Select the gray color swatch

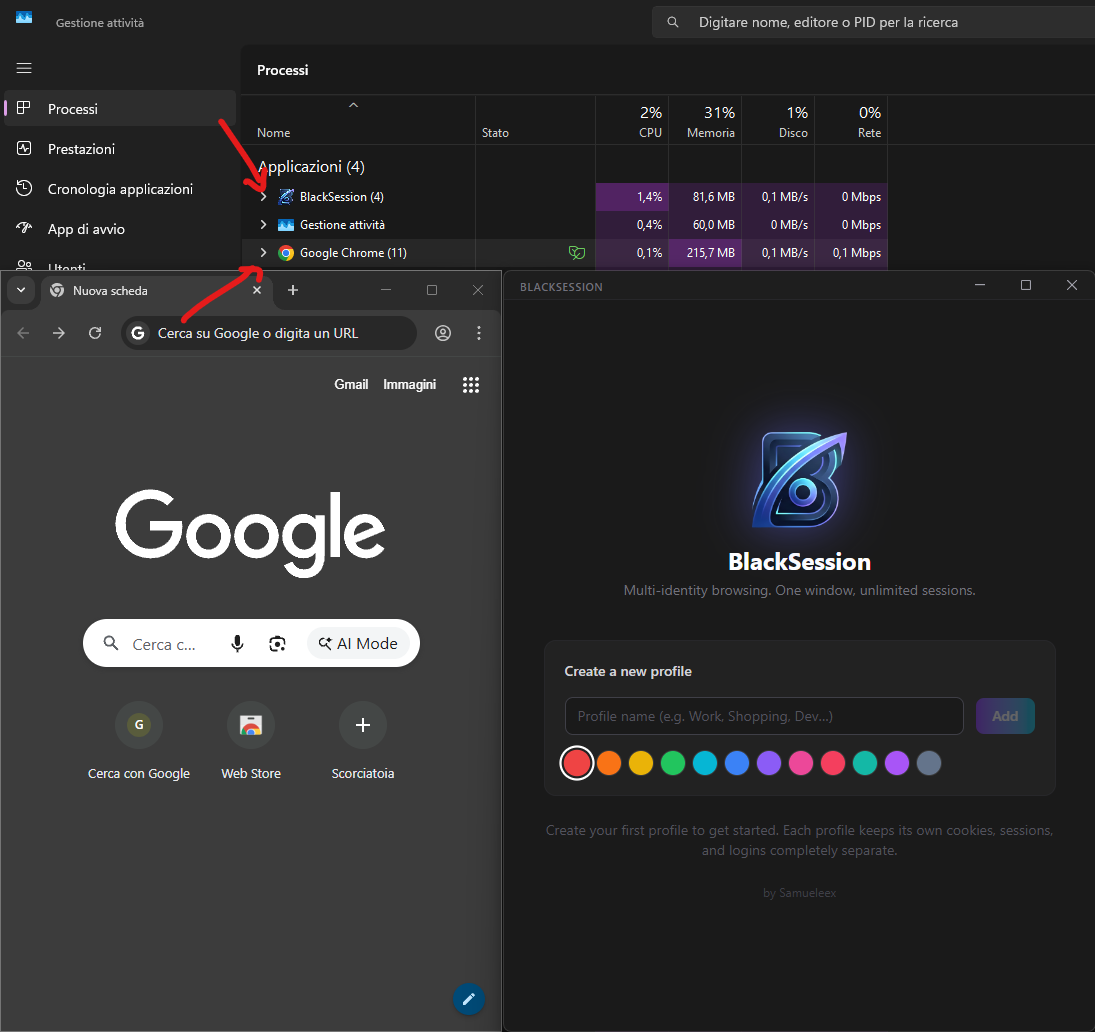(929, 763)
